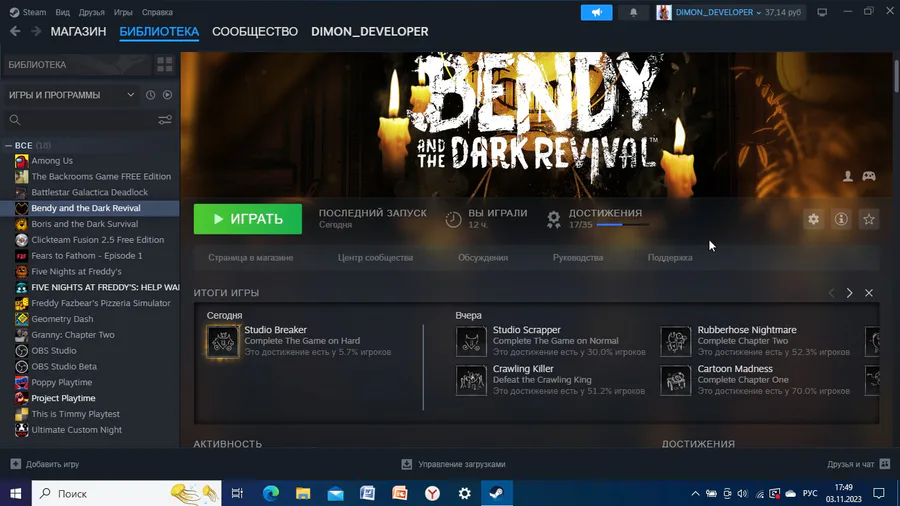
Task: Open the Вид menu
Action: [x=63, y=12]
